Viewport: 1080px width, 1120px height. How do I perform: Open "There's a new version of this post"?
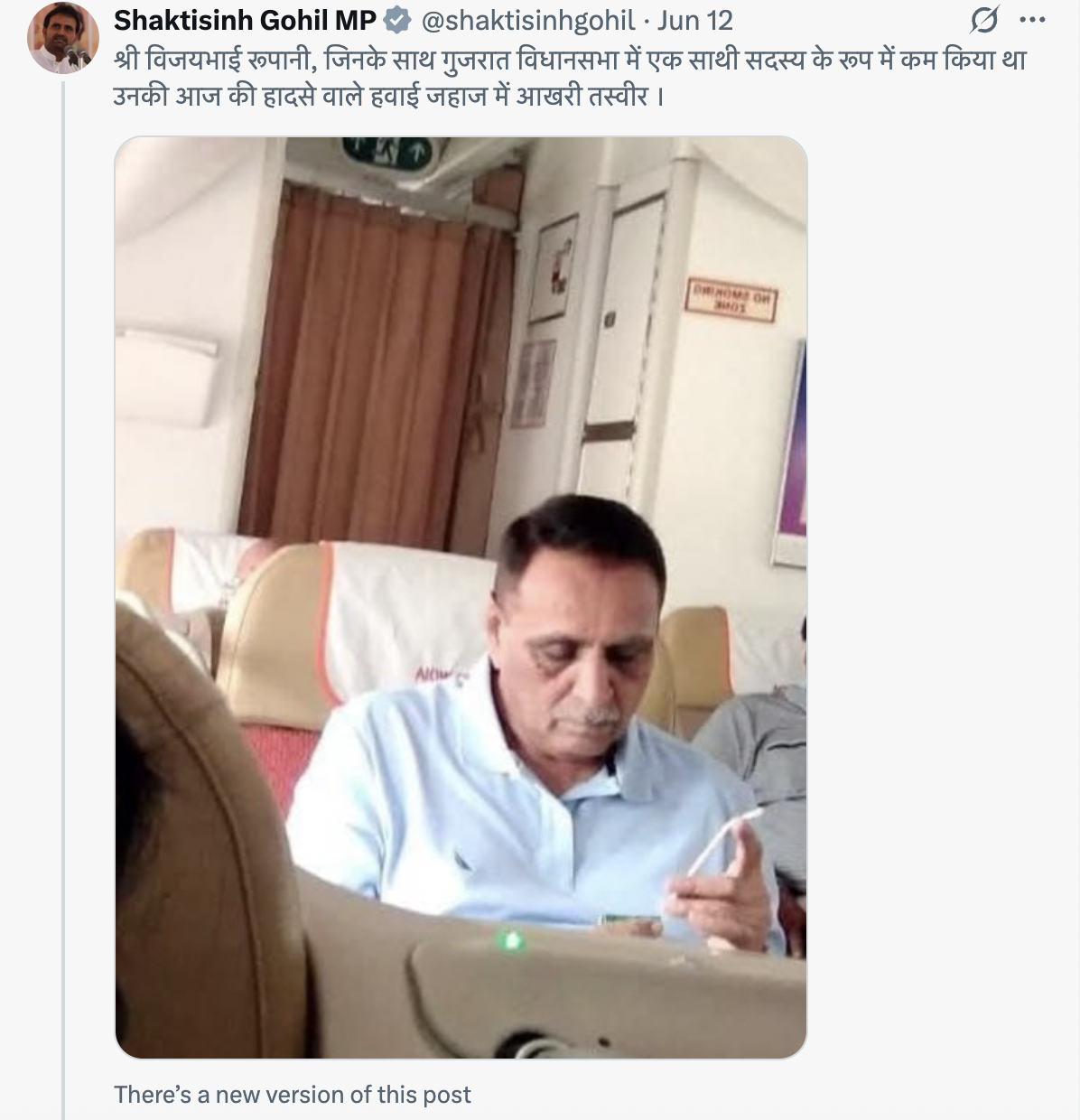point(293,1095)
